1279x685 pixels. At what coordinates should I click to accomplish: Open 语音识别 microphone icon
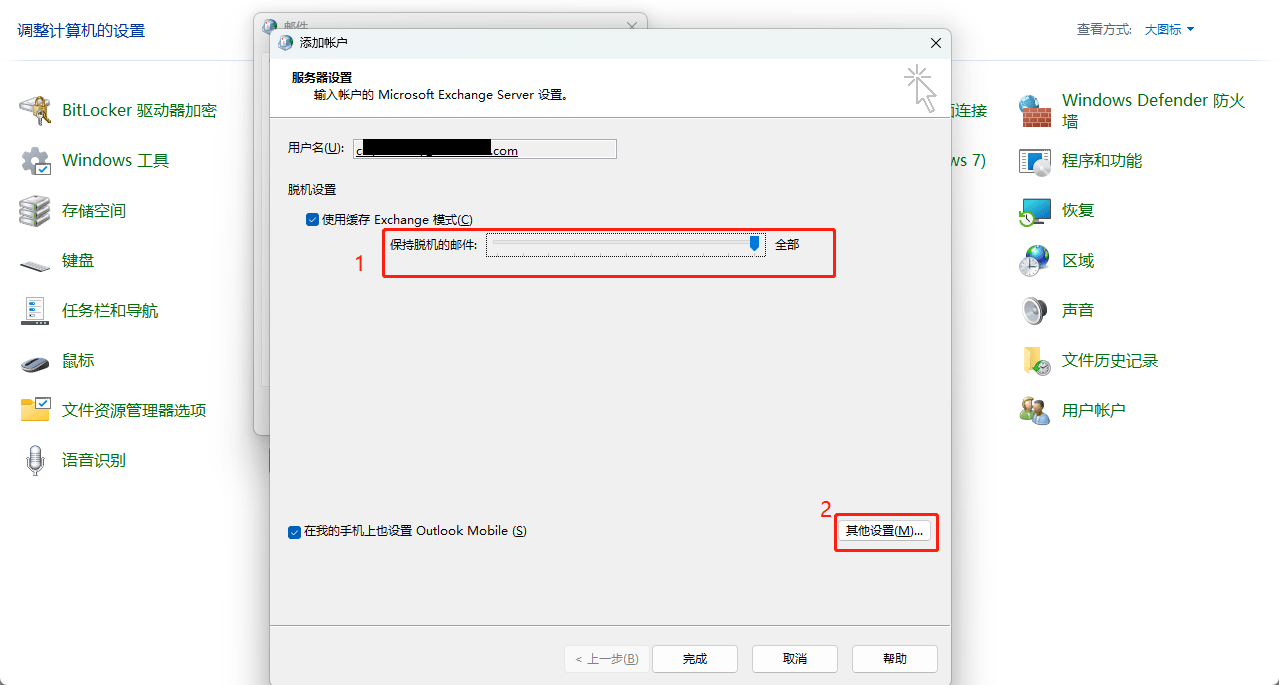pyautogui.click(x=35, y=460)
